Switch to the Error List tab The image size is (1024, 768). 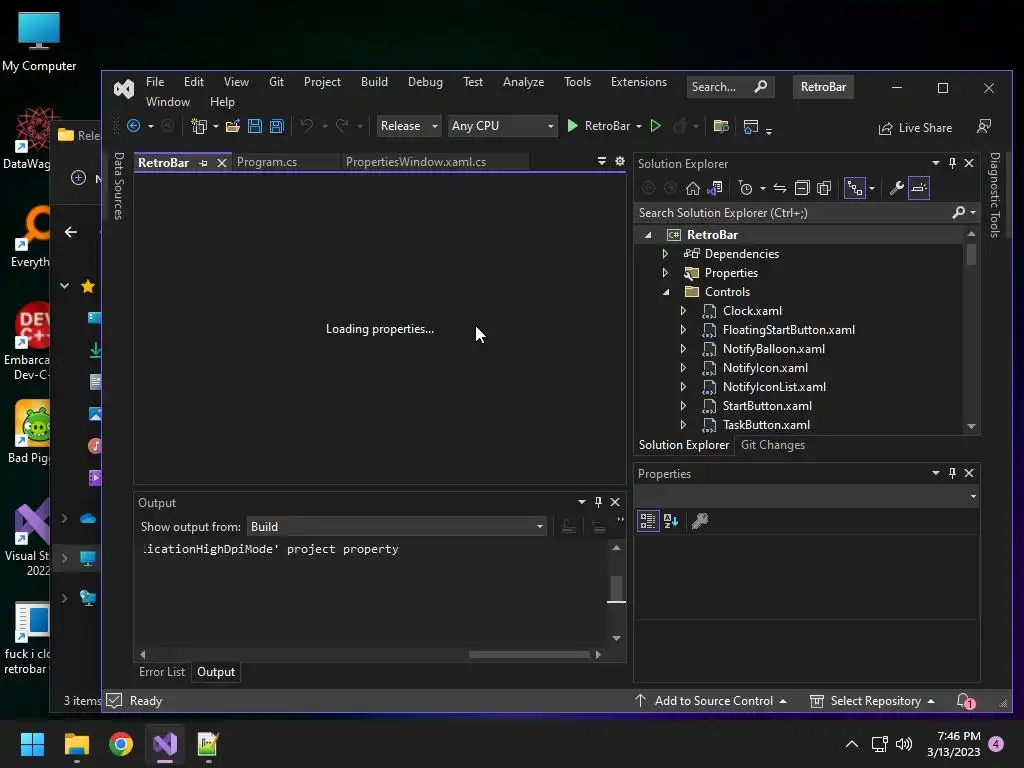click(x=161, y=672)
